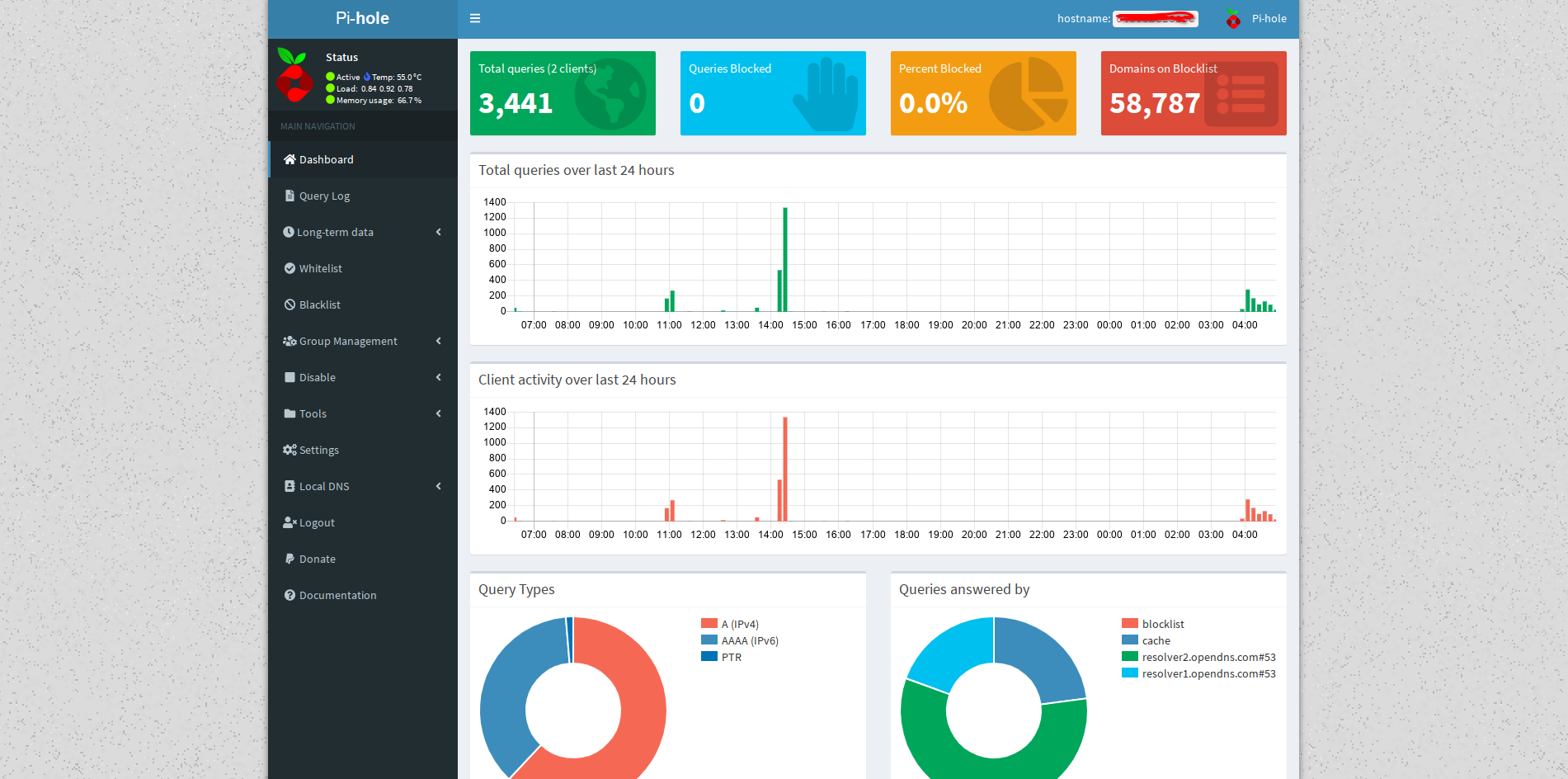
Task: Click the Disable stop icon
Action: tap(290, 377)
